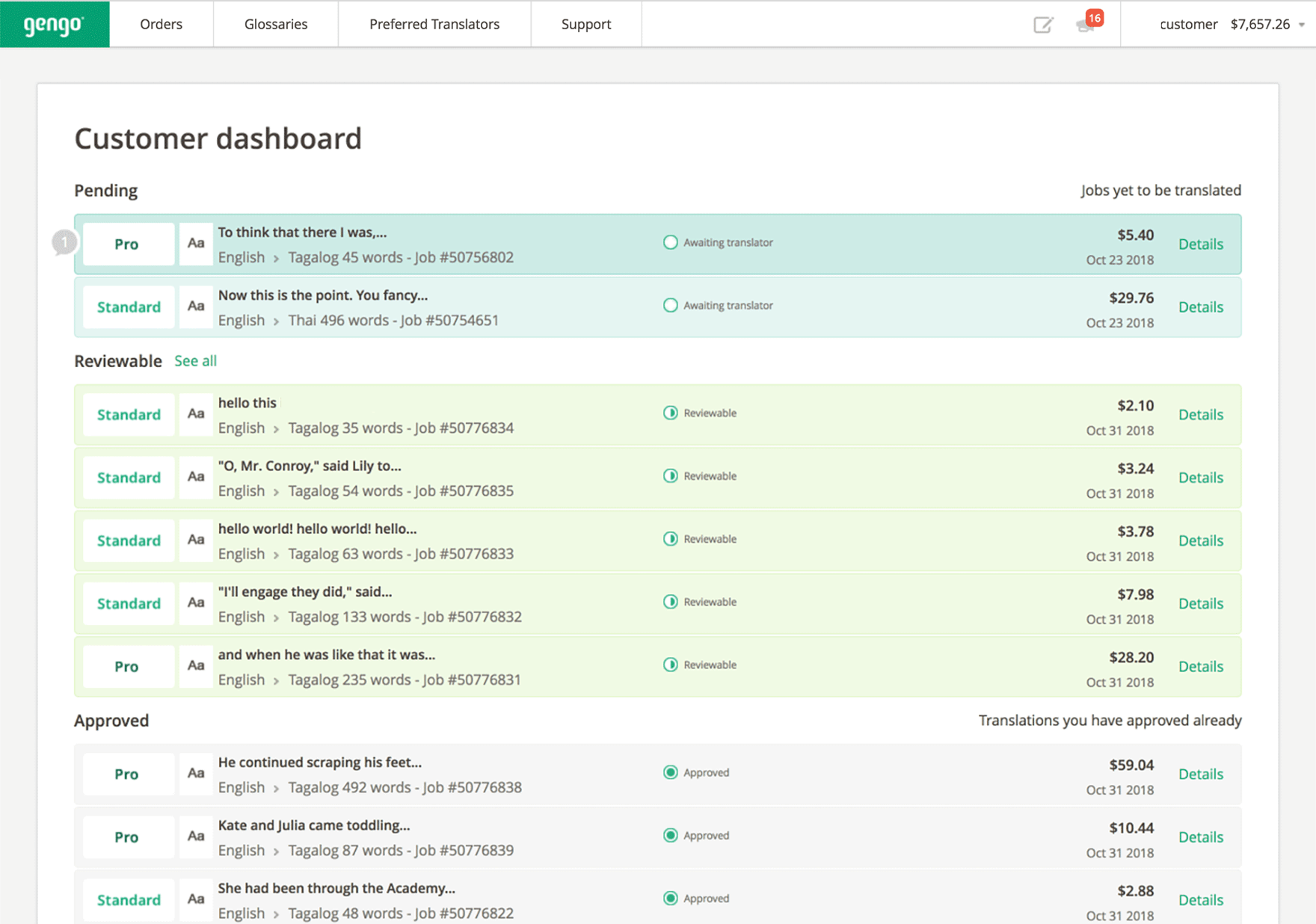Open Preferred Translators page
This screenshot has width=1316, height=924.
click(434, 24)
